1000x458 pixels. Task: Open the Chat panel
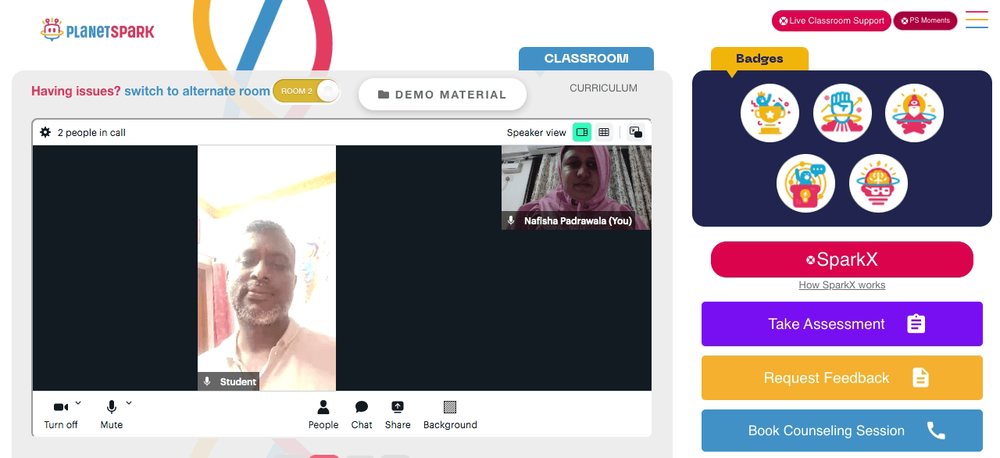362,415
